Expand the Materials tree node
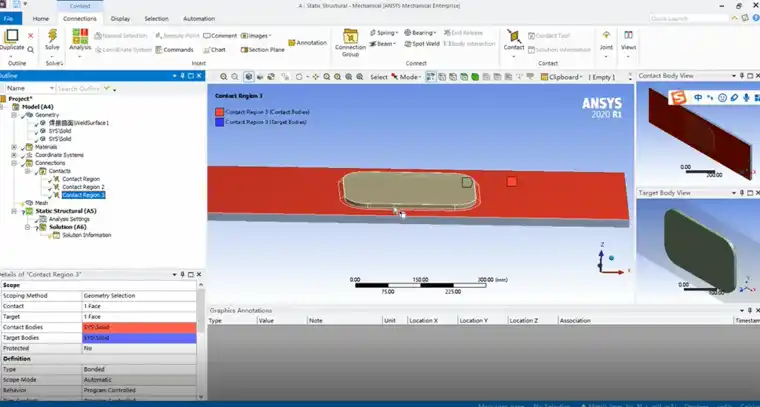This screenshot has height=407, width=760. pos(14,147)
